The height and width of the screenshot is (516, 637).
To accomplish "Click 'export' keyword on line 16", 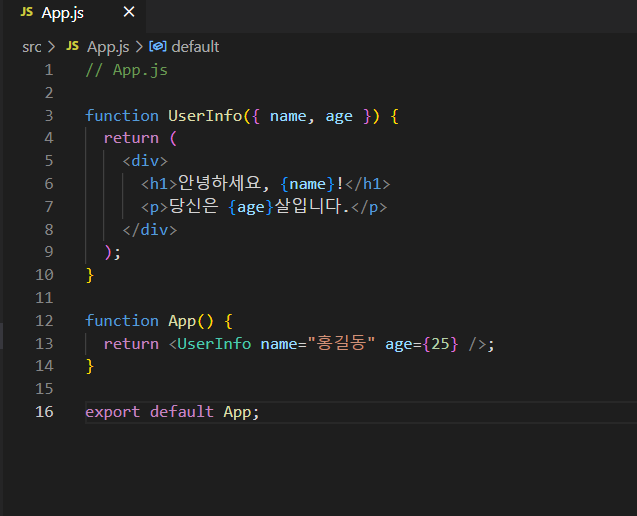I will click(x=113, y=412).
